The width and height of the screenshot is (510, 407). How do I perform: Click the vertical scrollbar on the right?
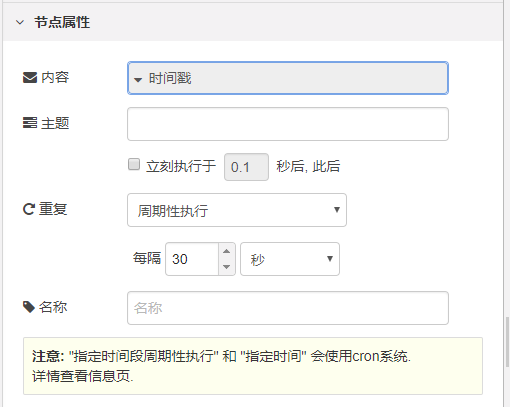click(507, 342)
